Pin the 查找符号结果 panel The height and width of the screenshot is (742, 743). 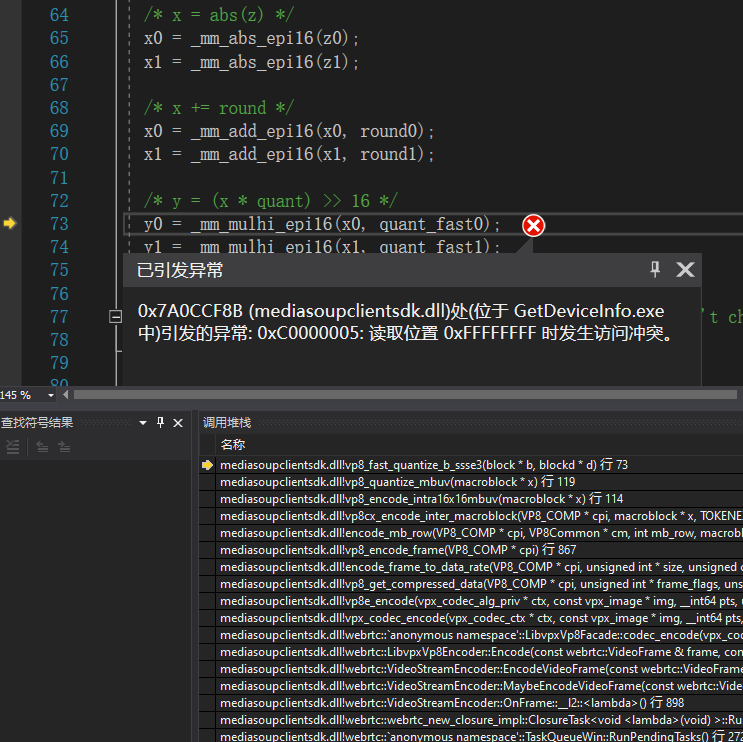click(x=161, y=423)
